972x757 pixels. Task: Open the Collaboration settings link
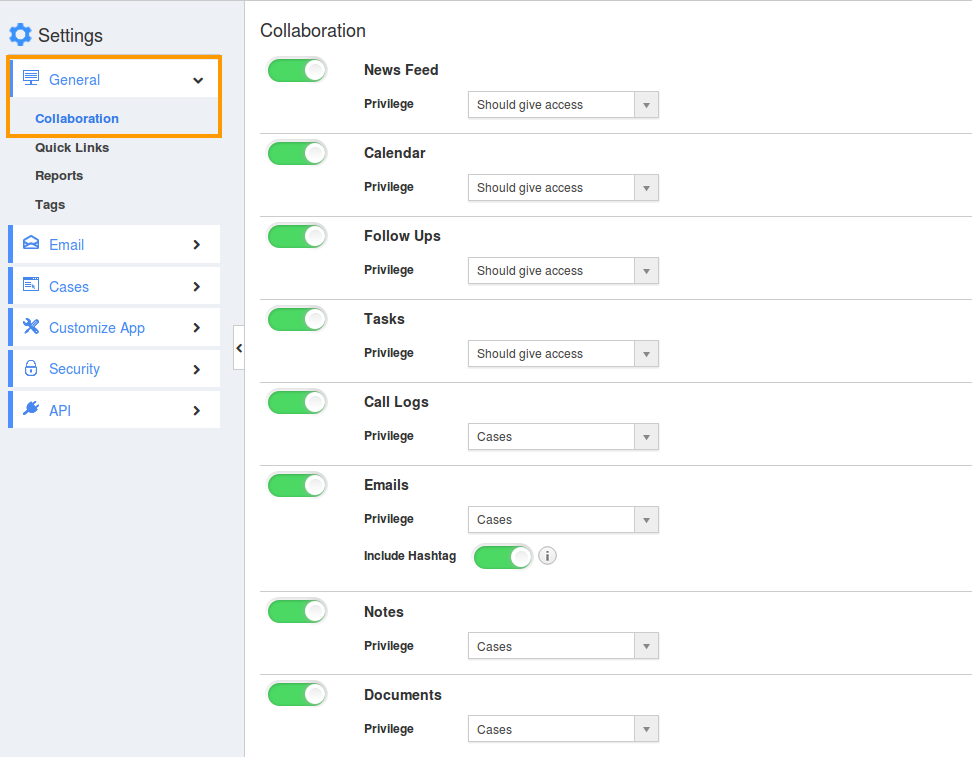click(77, 118)
